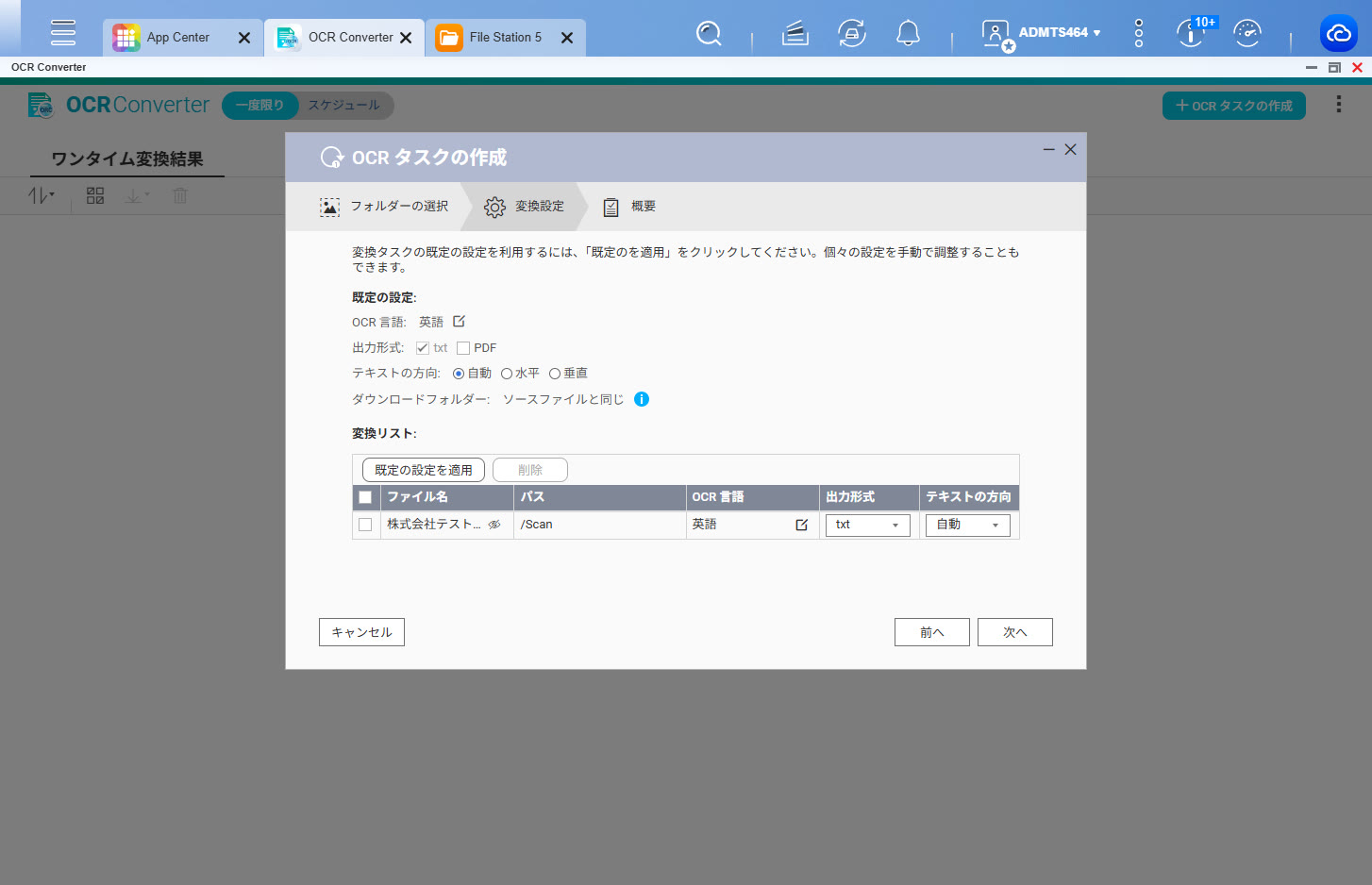Enable the PDF output format checkbox
1372x885 pixels.
click(463, 348)
